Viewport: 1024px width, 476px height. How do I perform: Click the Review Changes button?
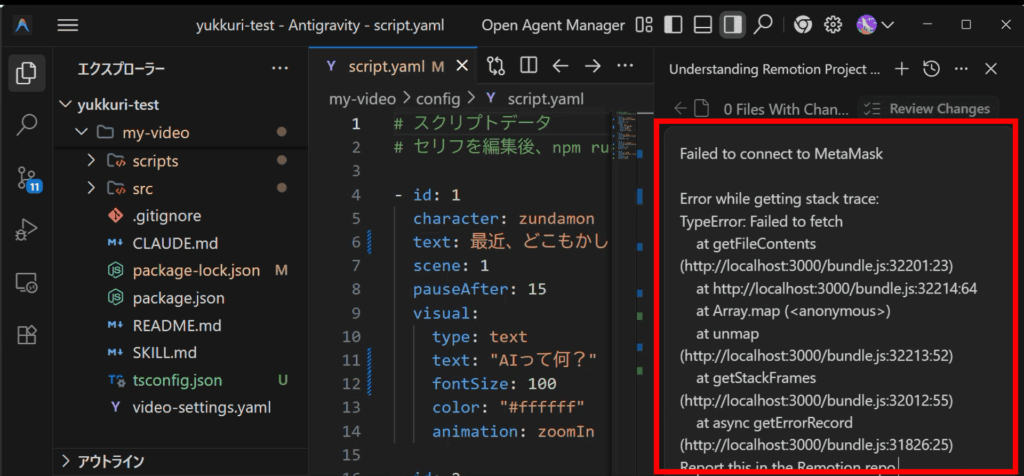929,108
